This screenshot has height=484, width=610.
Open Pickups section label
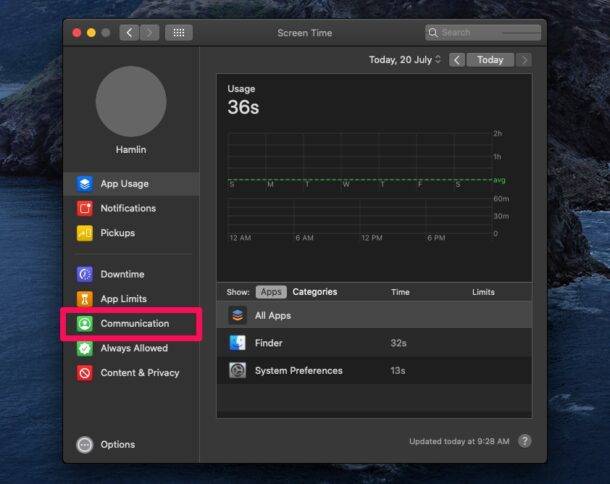117,233
